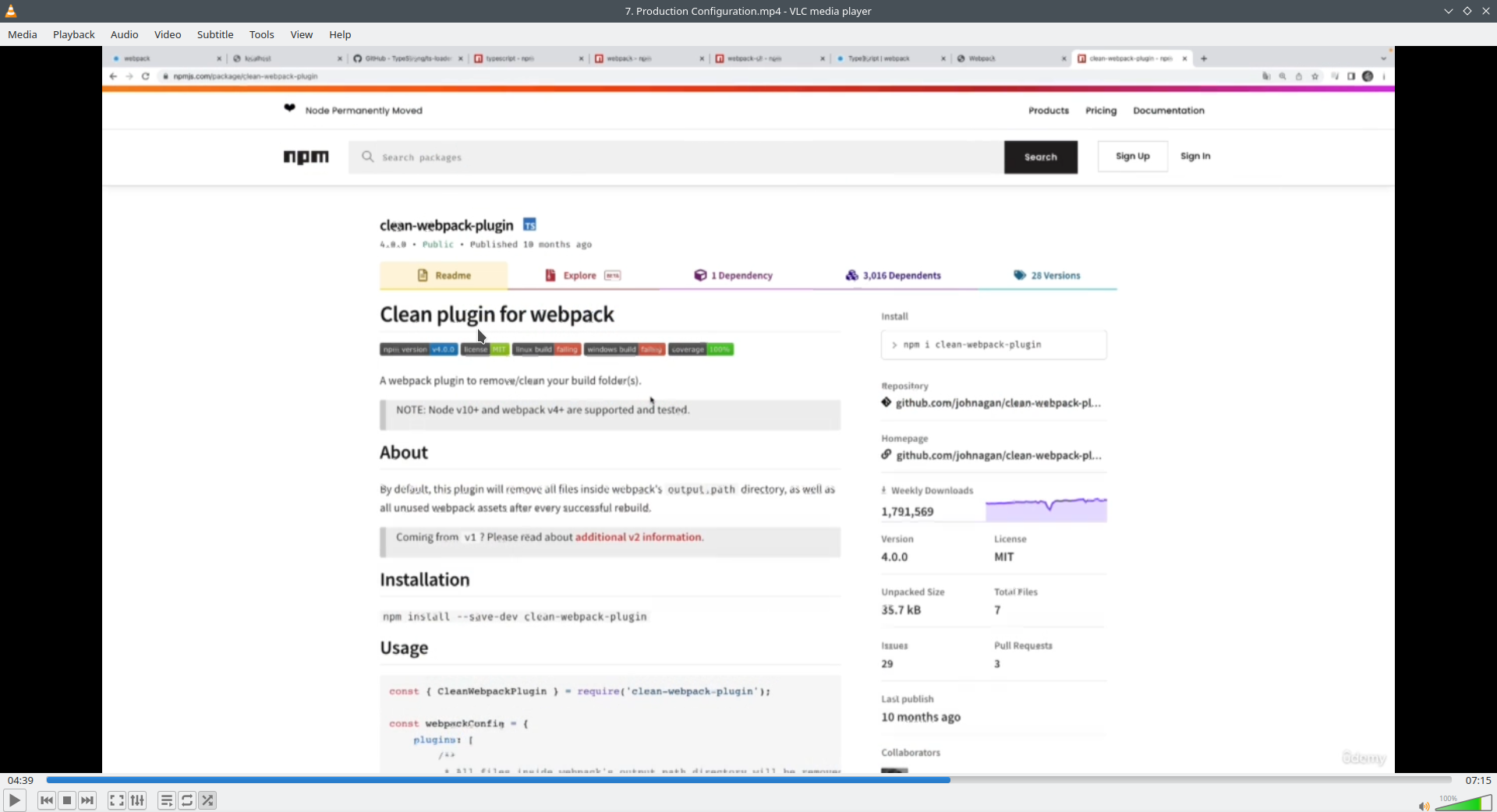The image size is (1497, 812).
Task: Click the Sign In link
Action: 1195,157
